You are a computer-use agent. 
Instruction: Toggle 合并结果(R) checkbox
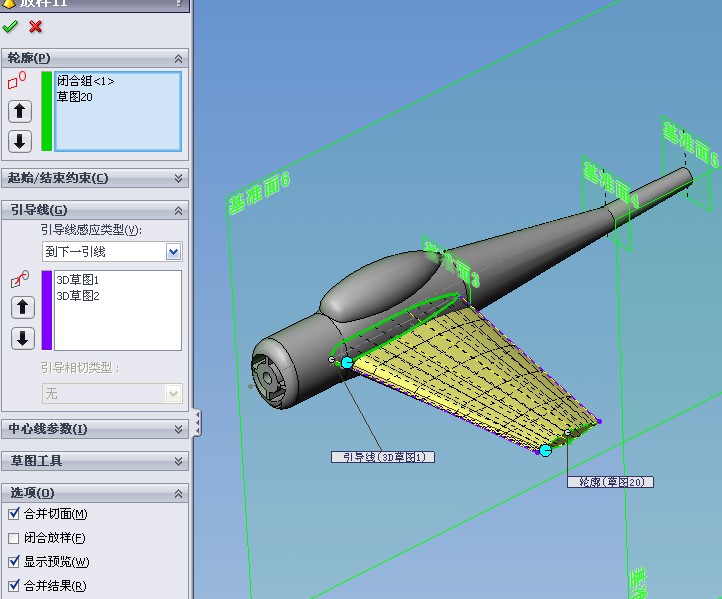pos(14,586)
